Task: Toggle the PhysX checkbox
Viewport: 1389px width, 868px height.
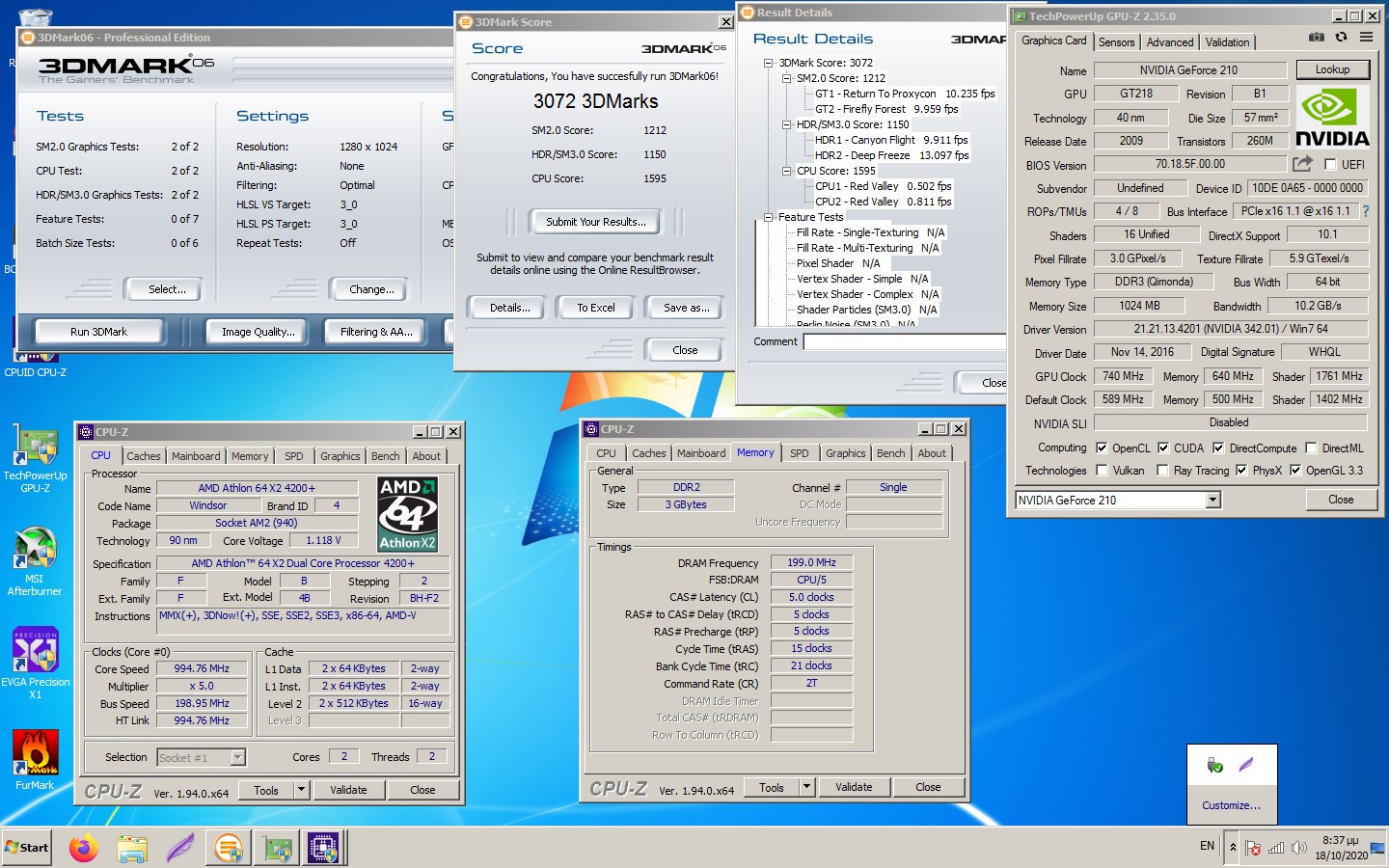Action: pyautogui.click(x=1241, y=471)
